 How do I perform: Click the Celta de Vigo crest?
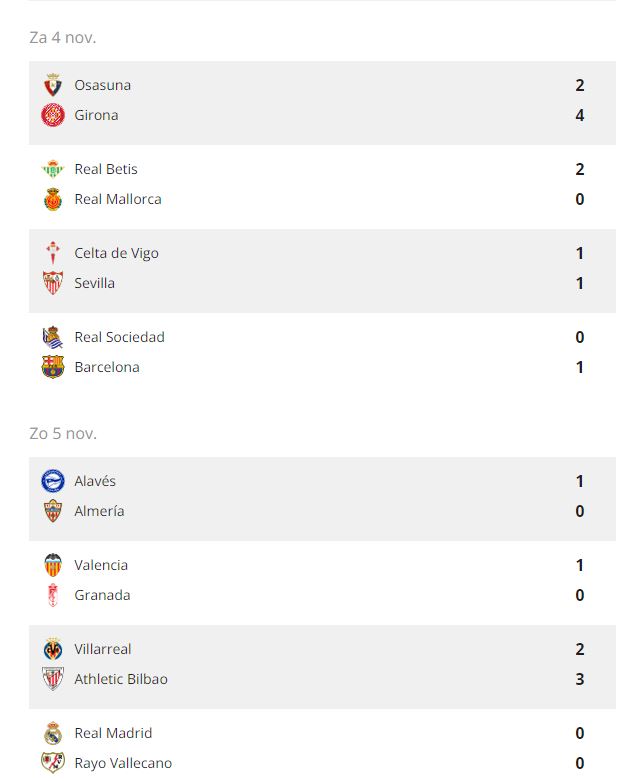pyautogui.click(x=53, y=253)
